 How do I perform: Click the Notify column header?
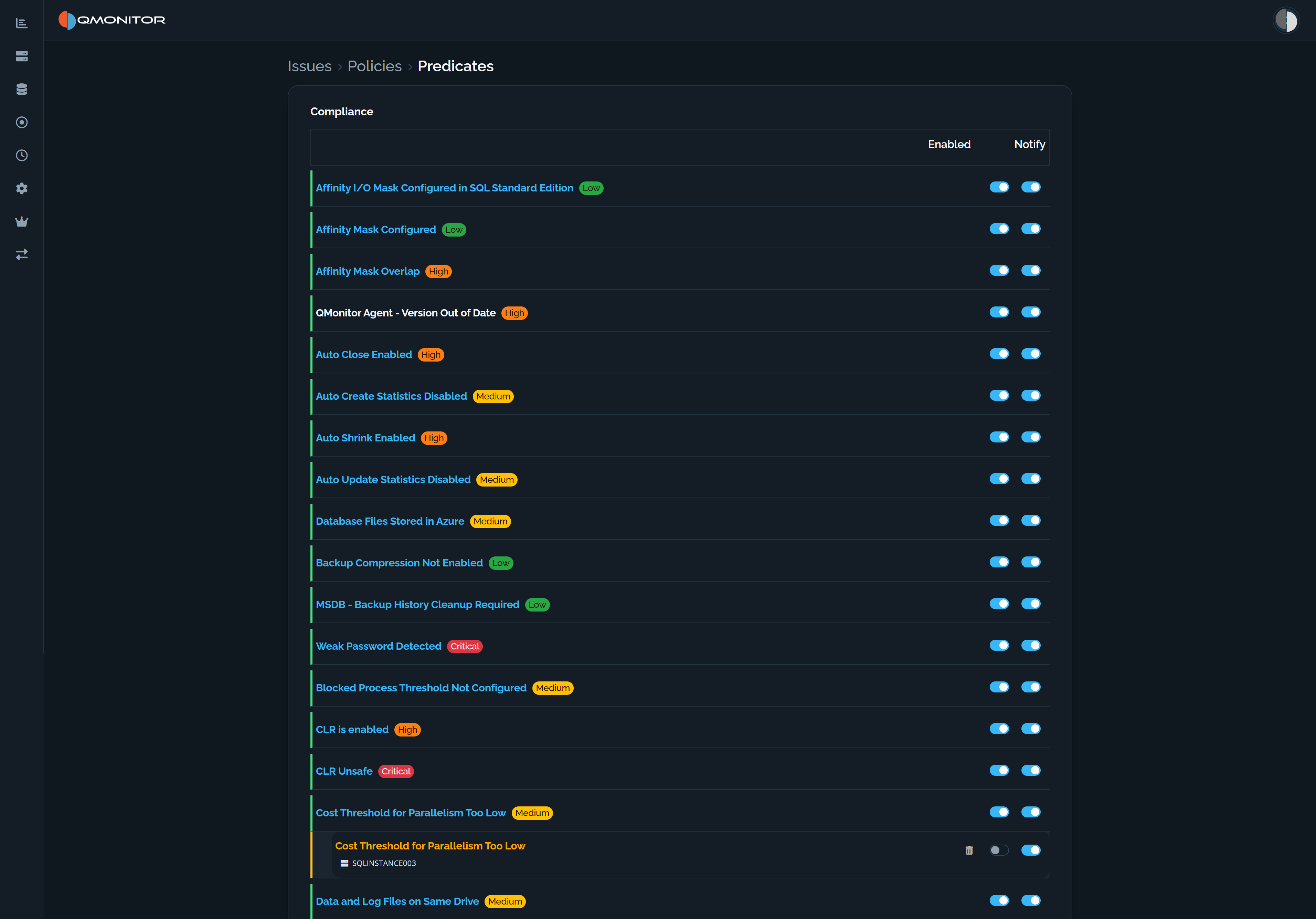coord(1029,145)
